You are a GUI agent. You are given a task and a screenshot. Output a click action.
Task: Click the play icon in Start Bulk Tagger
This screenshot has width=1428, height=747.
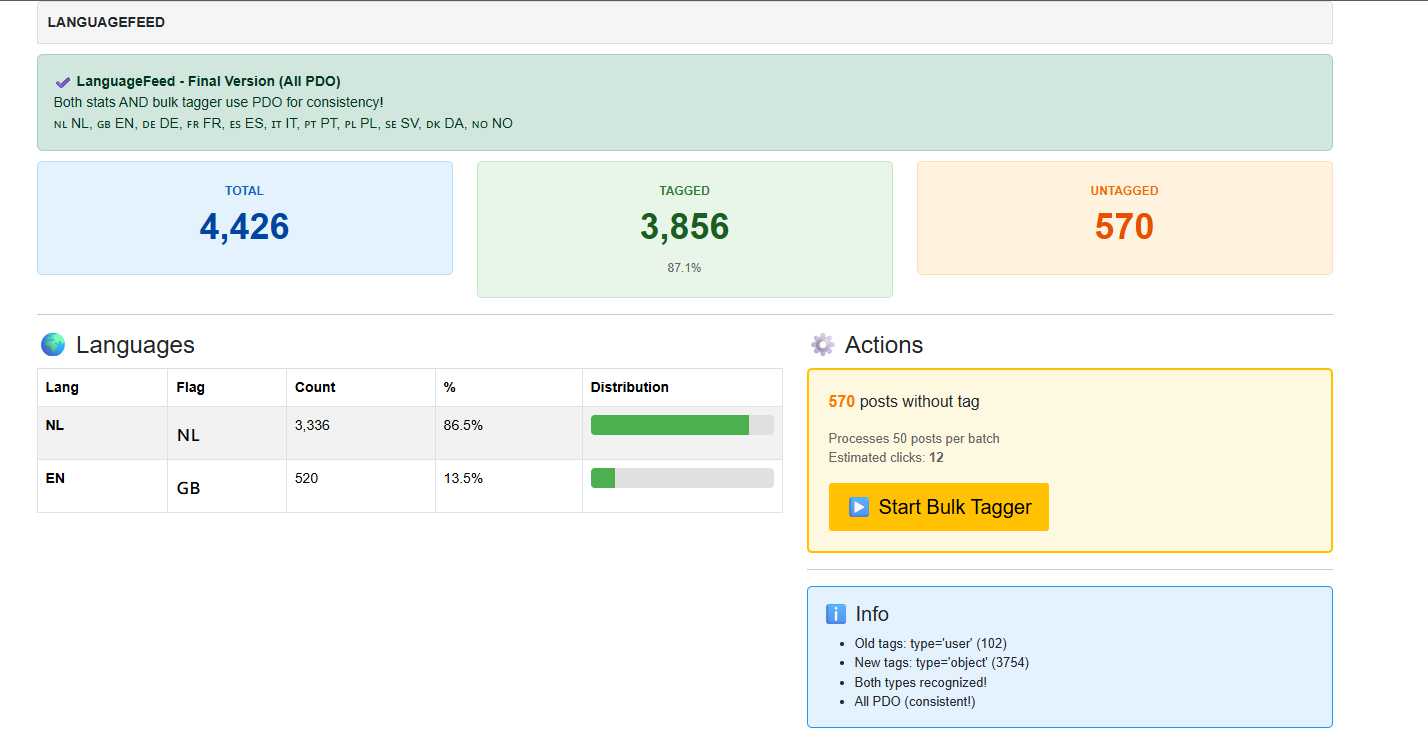point(859,507)
